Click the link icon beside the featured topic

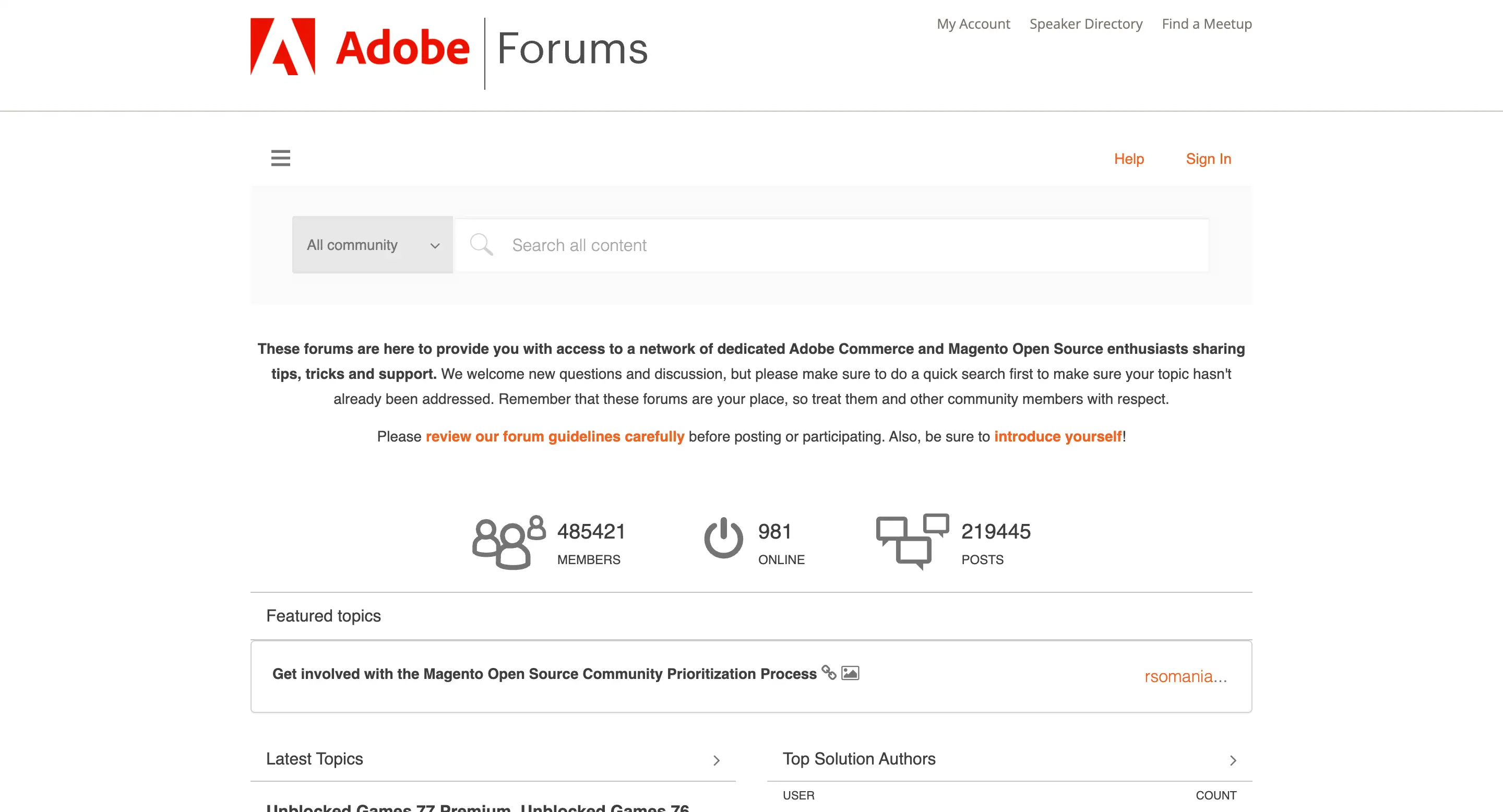click(x=830, y=673)
